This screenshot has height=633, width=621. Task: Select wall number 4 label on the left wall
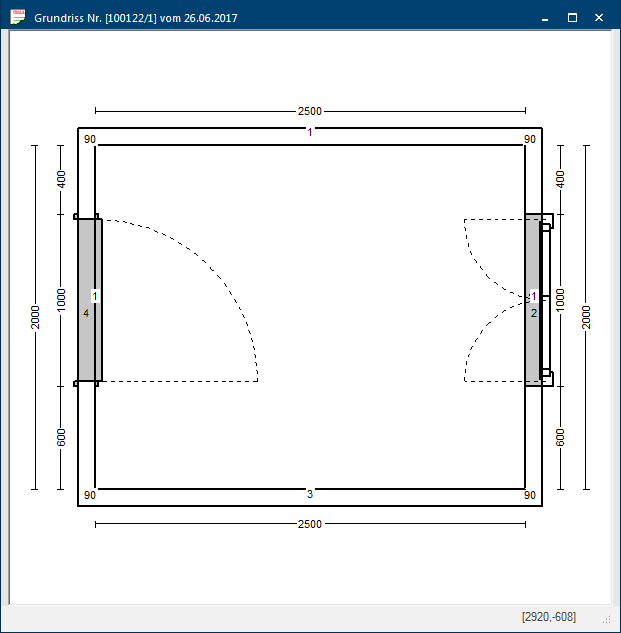coord(86,314)
